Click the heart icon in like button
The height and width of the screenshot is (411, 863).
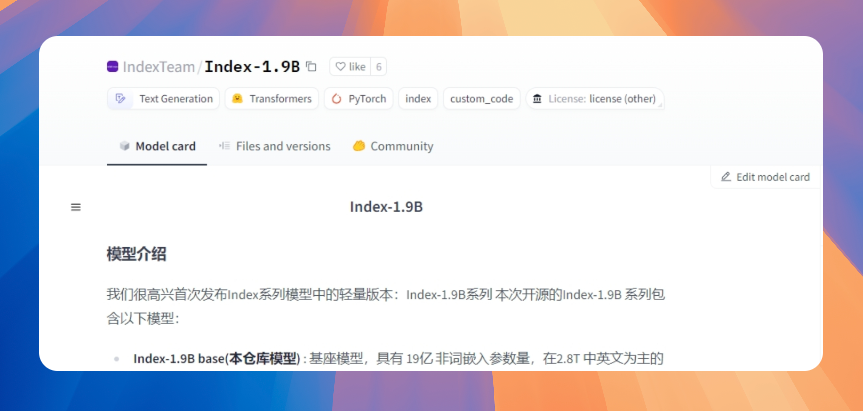tap(340, 67)
